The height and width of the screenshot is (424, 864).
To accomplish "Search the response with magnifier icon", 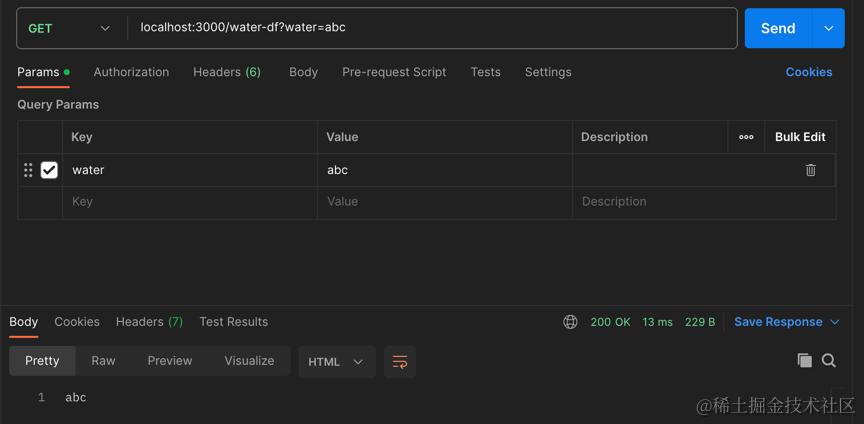I will coord(829,361).
